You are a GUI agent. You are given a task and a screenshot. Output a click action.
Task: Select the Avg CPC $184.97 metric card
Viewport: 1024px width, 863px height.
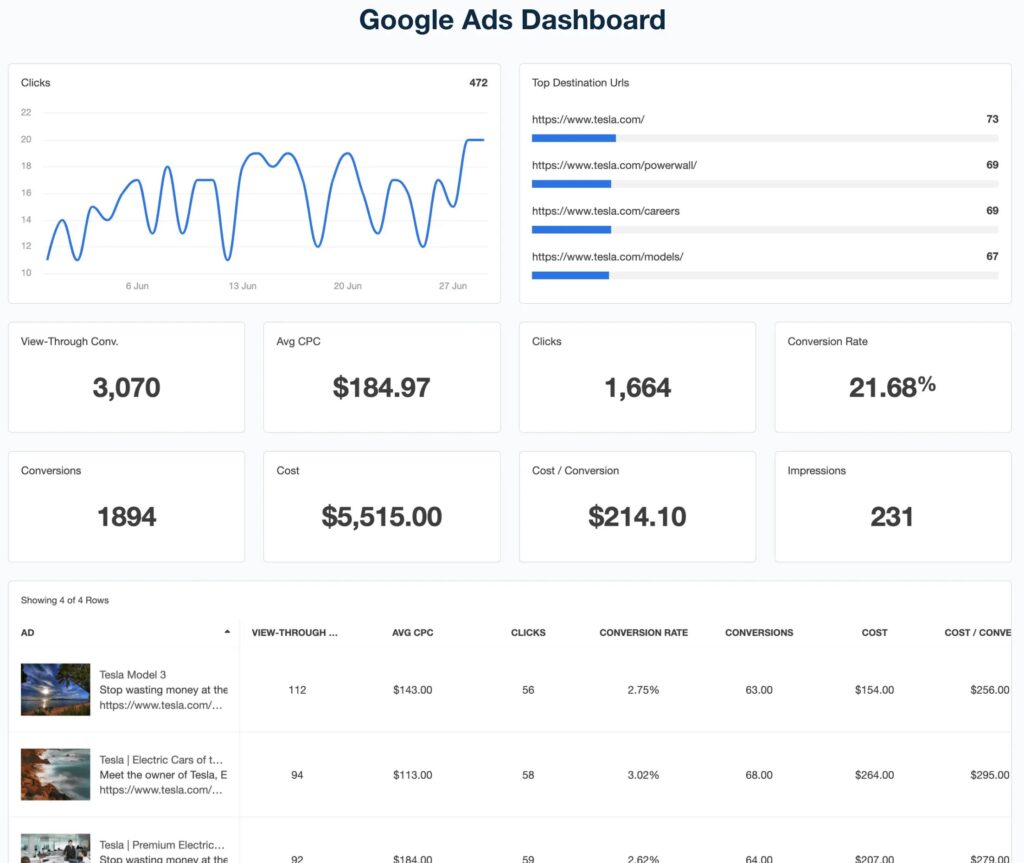(382, 377)
